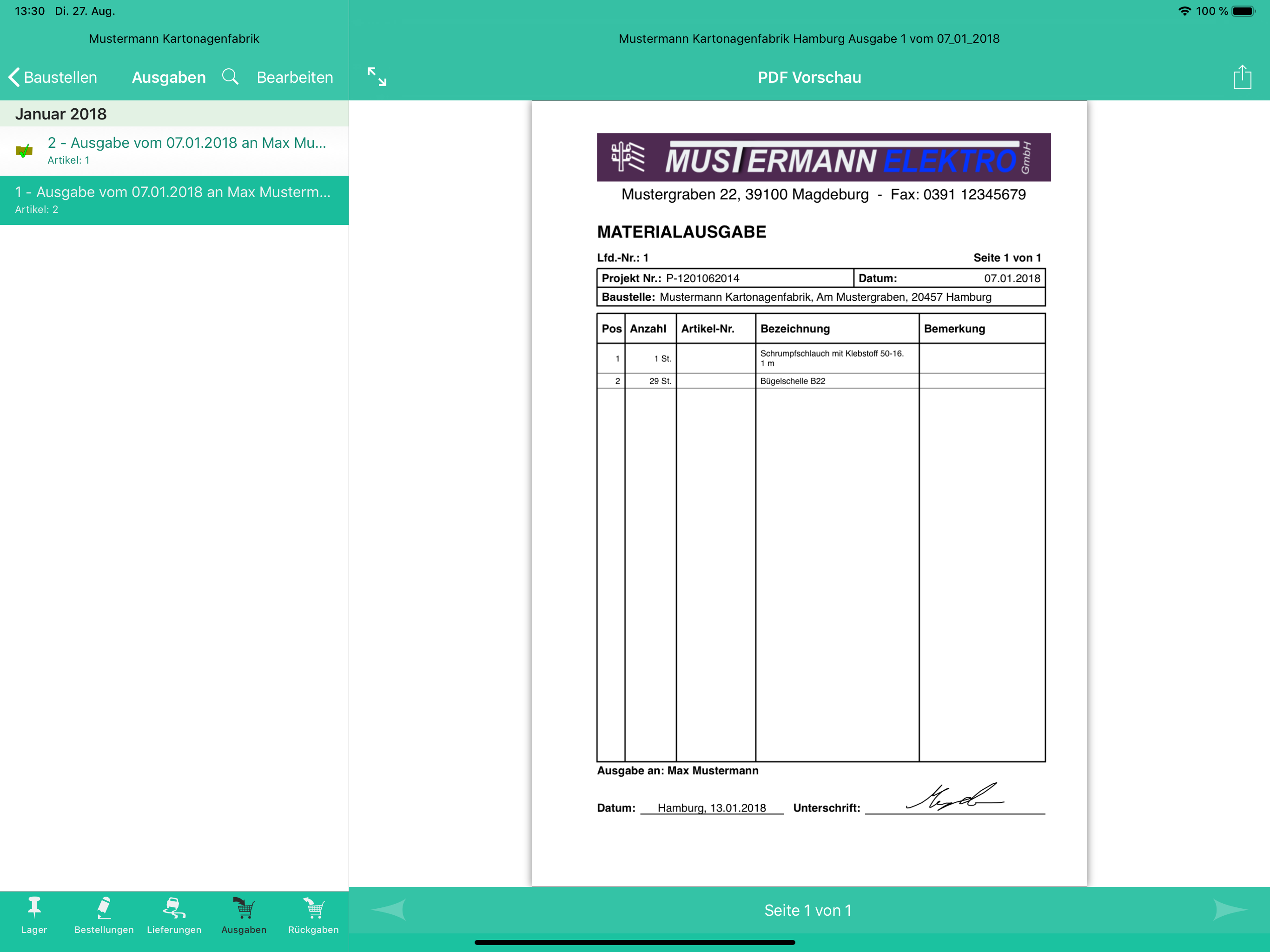
Task: Tap the iOS home indicator bar
Action: tap(635, 942)
